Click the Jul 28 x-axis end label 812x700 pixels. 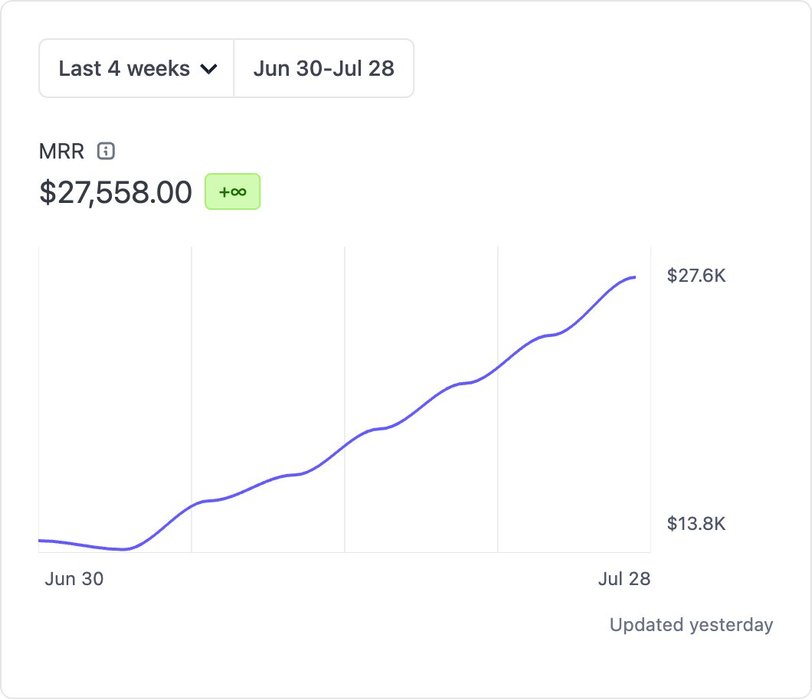tap(624, 579)
